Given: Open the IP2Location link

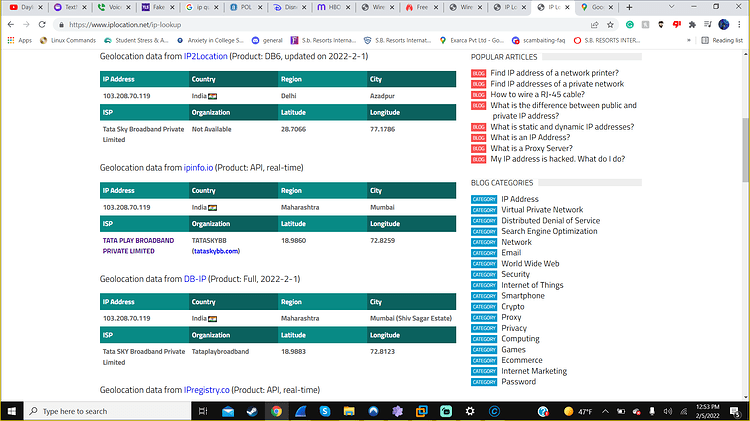Looking at the screenshot, I should tap(206, 56).
